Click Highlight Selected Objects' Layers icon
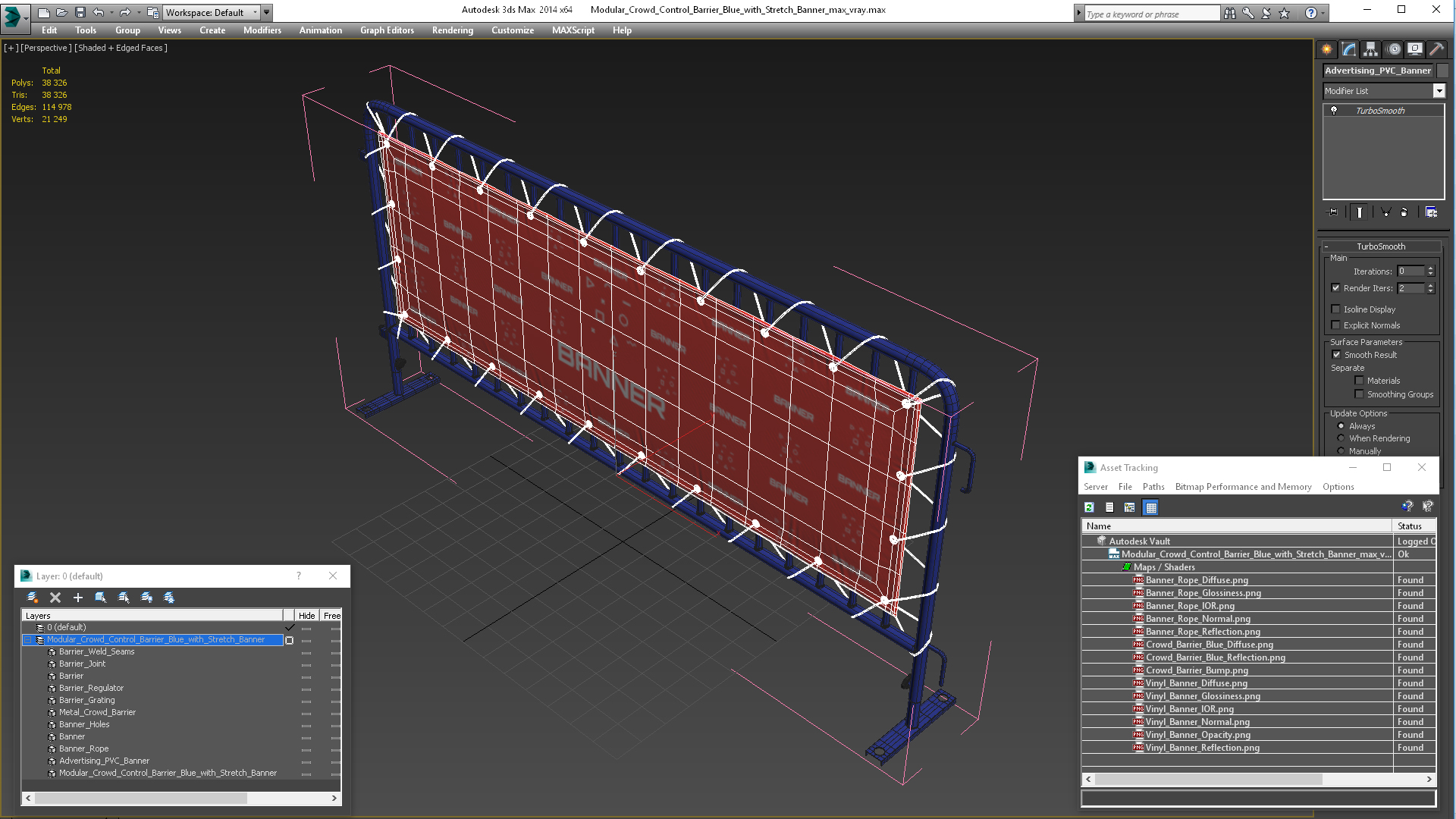The image size is (1456, 819). click(124, 598)
